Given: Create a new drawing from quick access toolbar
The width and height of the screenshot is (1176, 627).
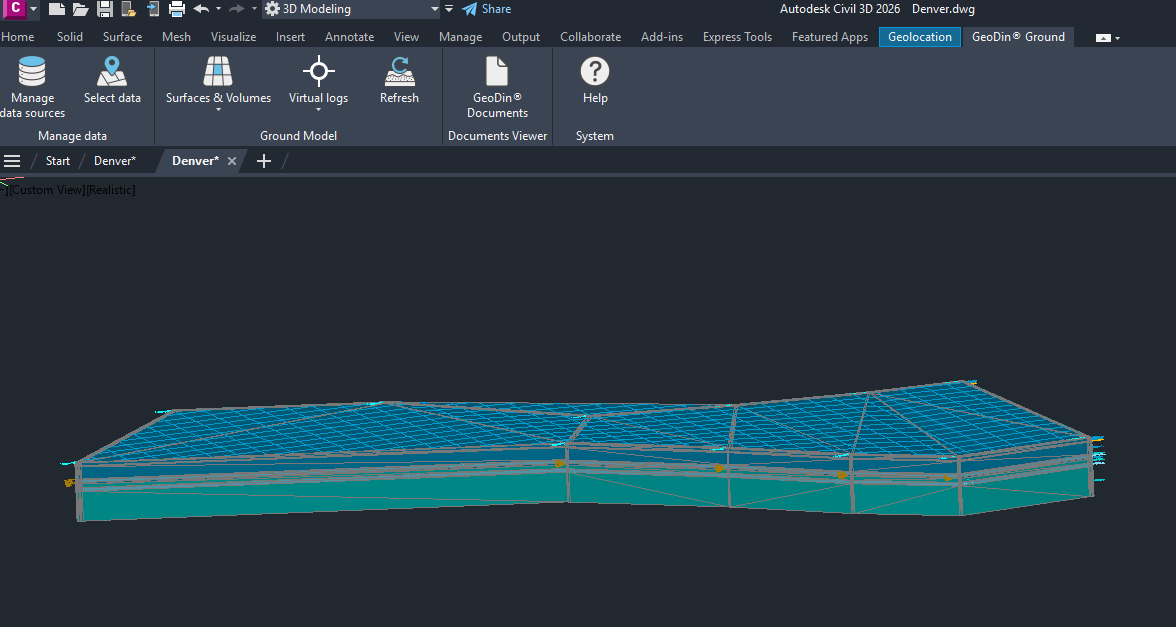Looking at the screenshot, I should 56,9.
